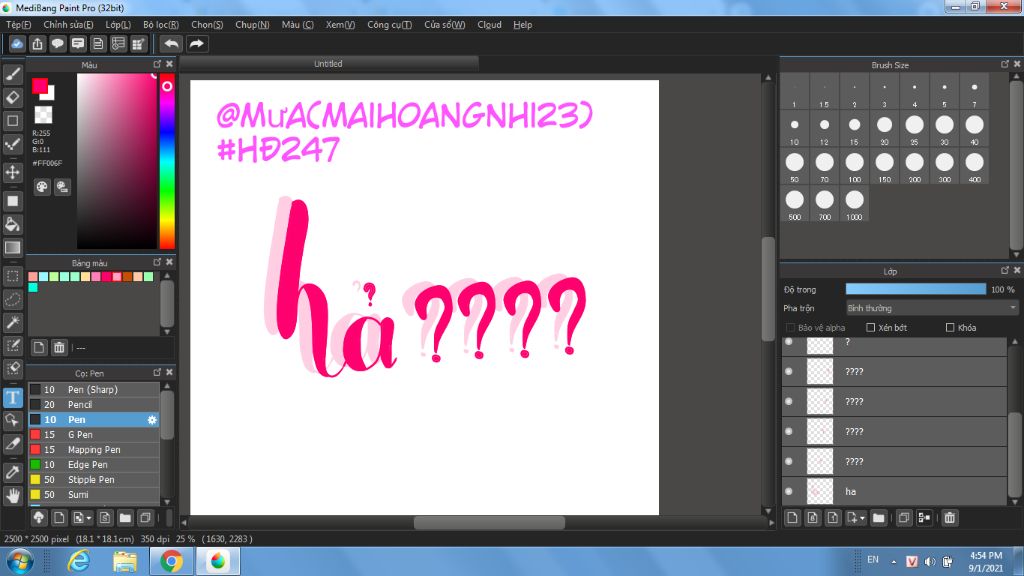
Task: Delete the selected palette color
Action: pyautogui.click(x=59, y=347)
